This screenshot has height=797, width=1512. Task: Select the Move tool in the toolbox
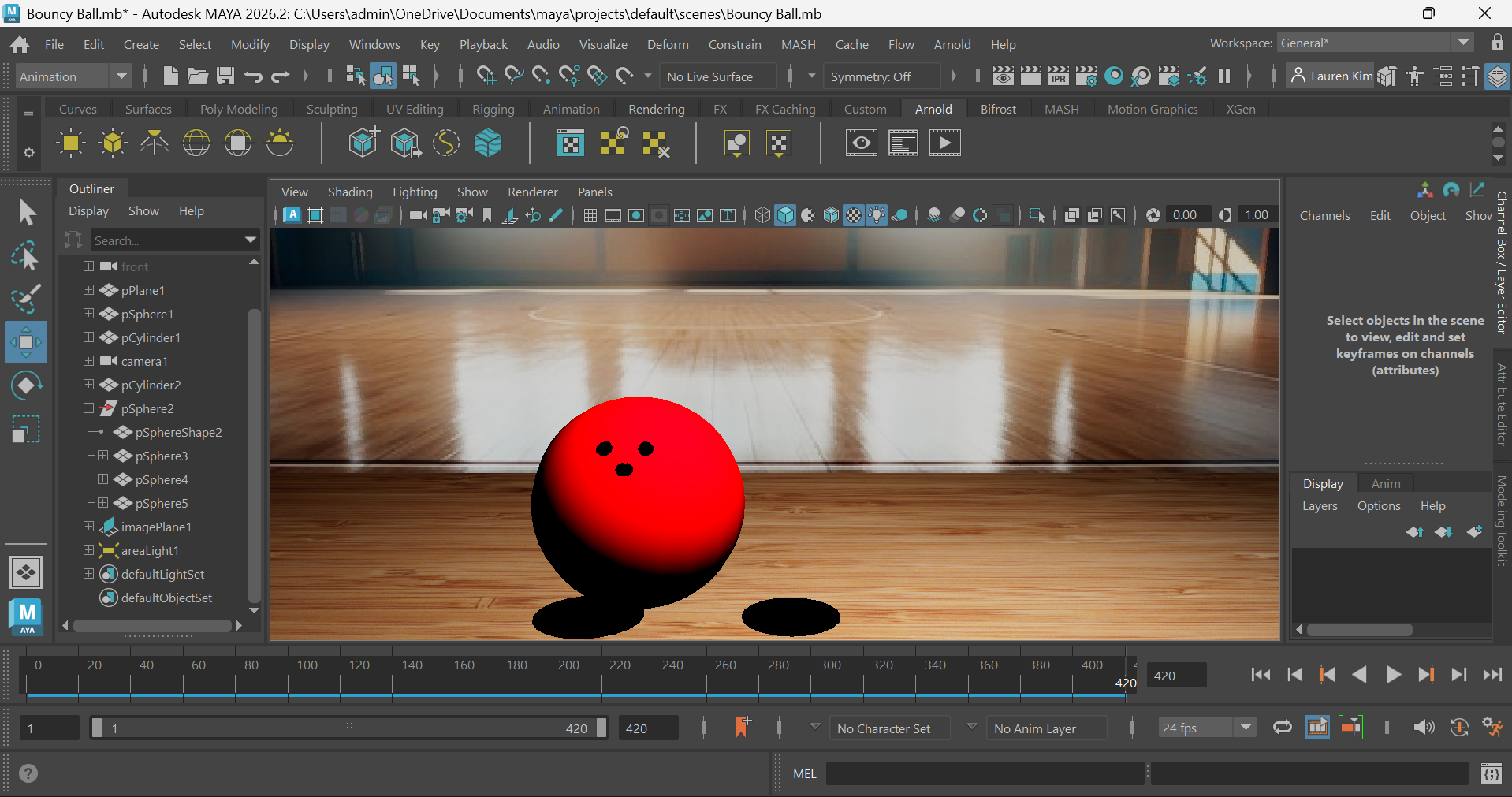pos(26,342)
